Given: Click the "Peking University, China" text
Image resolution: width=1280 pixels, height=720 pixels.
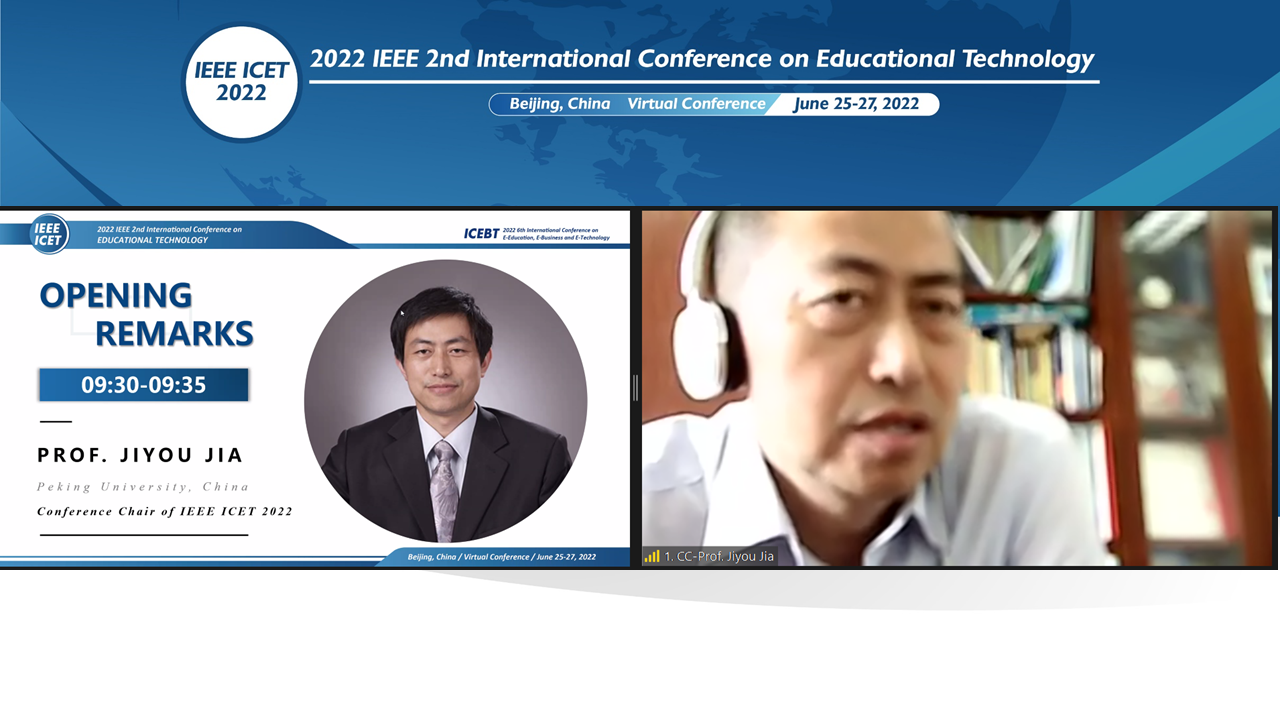Looking at the screenshot, I should (x=143, y=487).
